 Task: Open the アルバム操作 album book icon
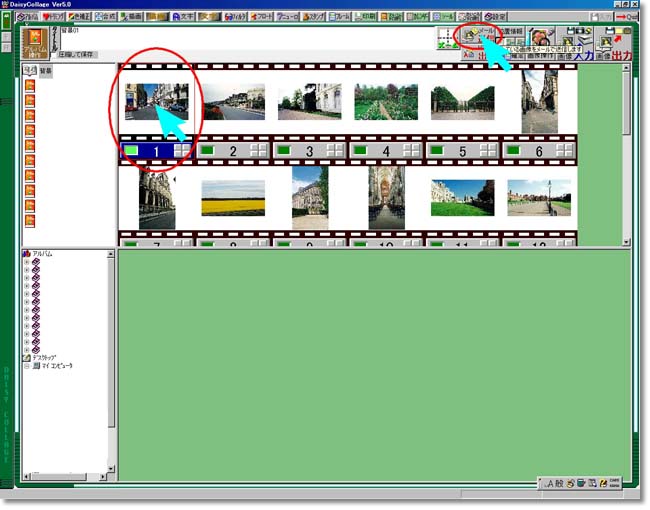[35, 43]
